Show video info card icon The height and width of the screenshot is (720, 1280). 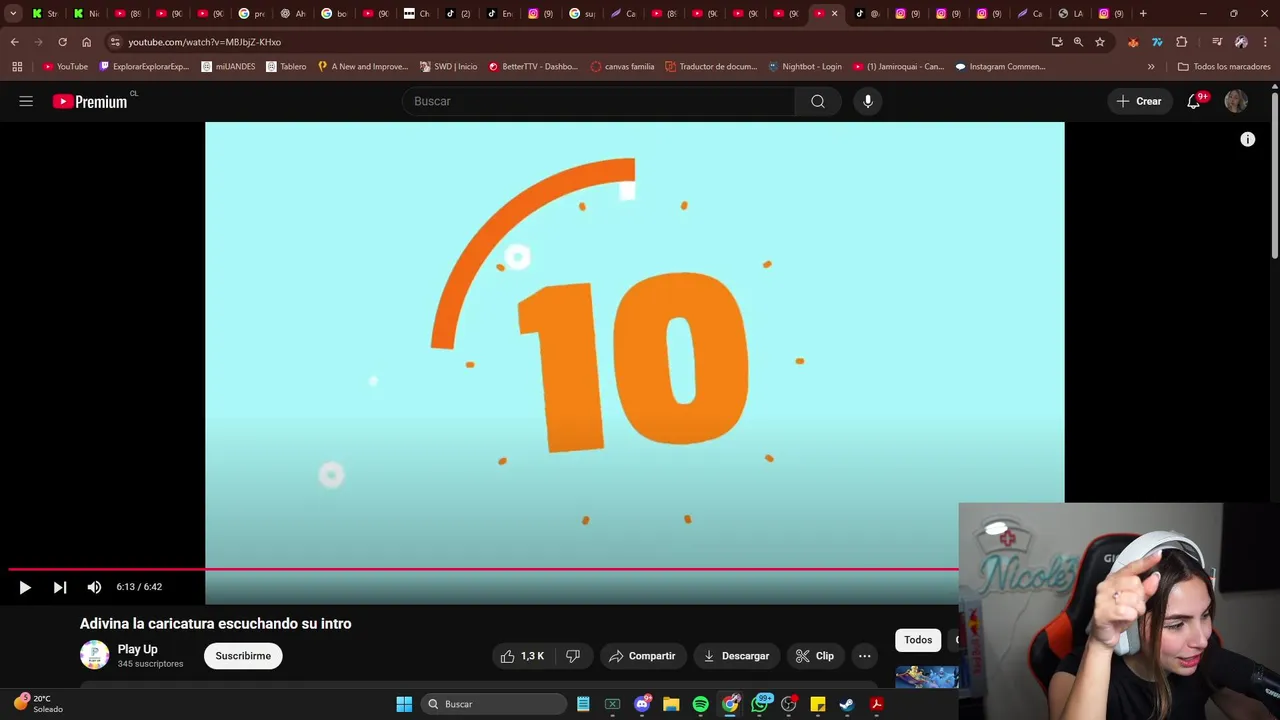pos(1248,140)
